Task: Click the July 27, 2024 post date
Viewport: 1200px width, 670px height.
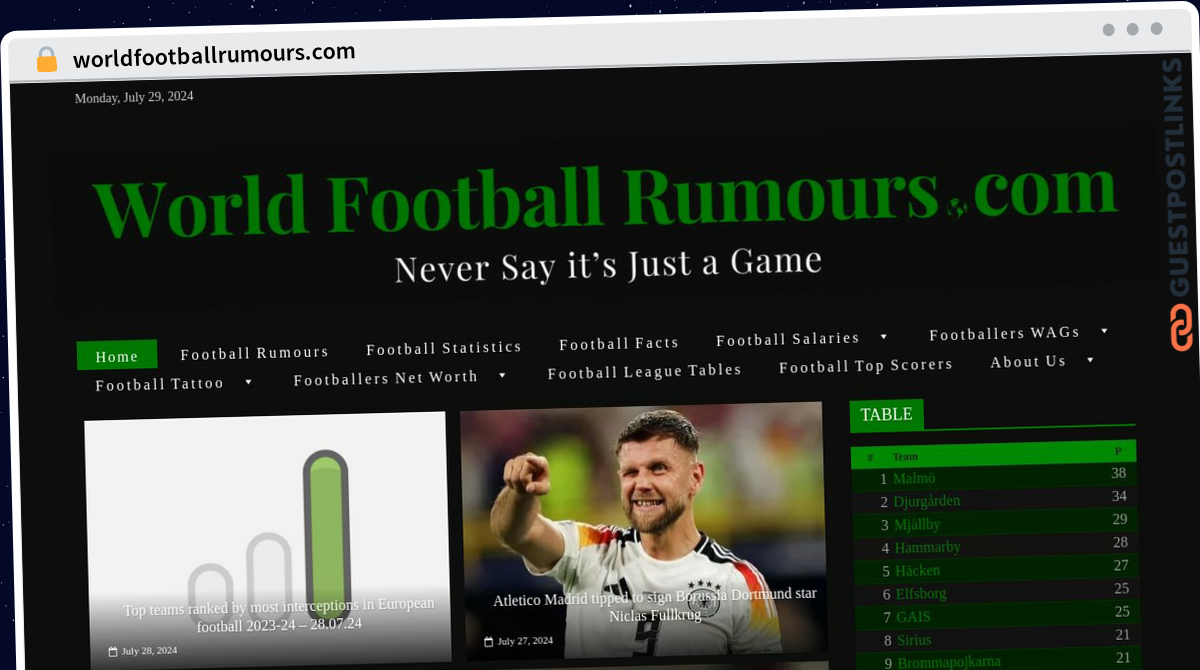Action: [x=525, y=640]
